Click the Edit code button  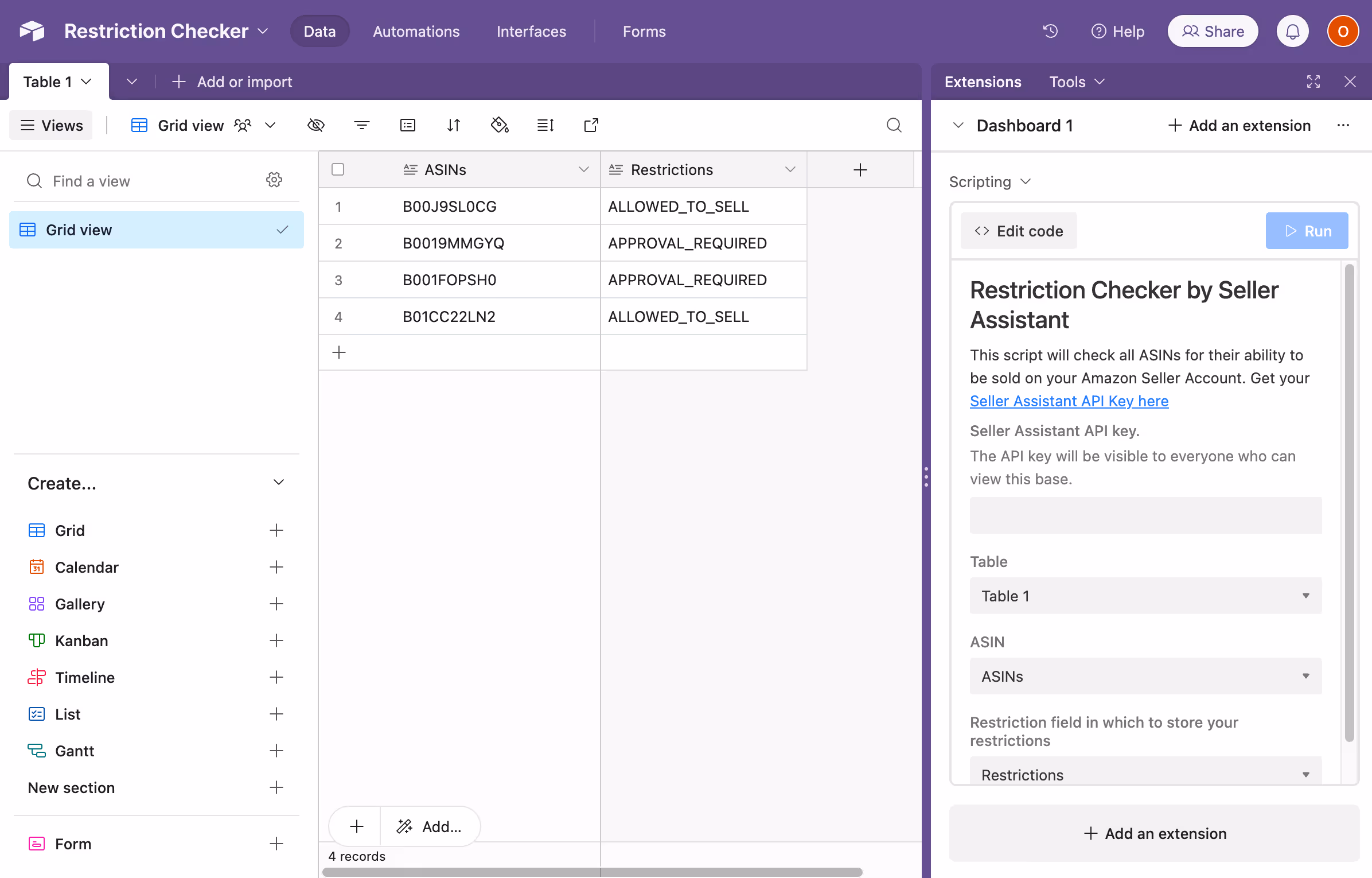1019,231
